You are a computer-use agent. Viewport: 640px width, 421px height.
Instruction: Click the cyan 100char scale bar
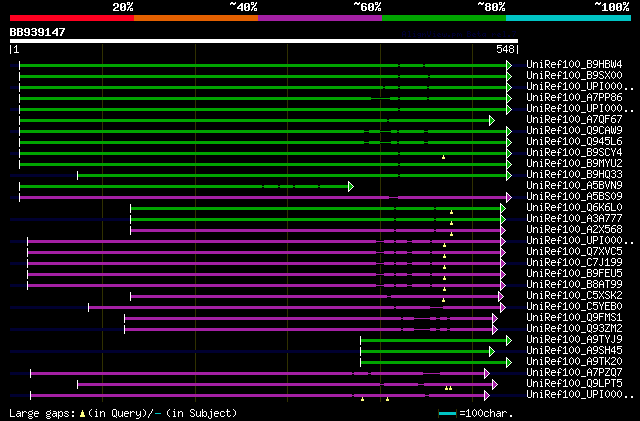[447, 414]
